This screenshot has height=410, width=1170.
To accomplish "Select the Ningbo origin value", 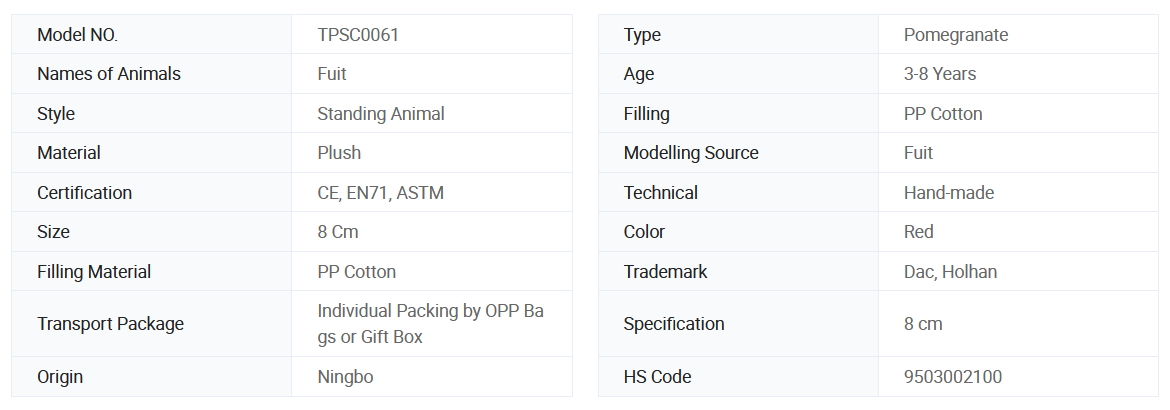I will [x=345, y=377].
